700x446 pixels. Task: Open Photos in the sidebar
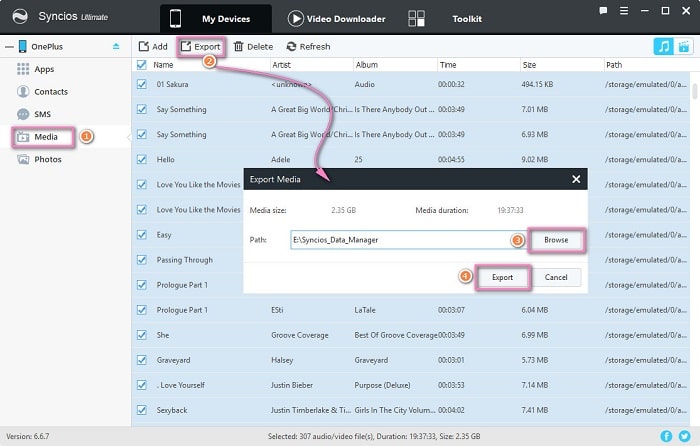pos(47,159)
